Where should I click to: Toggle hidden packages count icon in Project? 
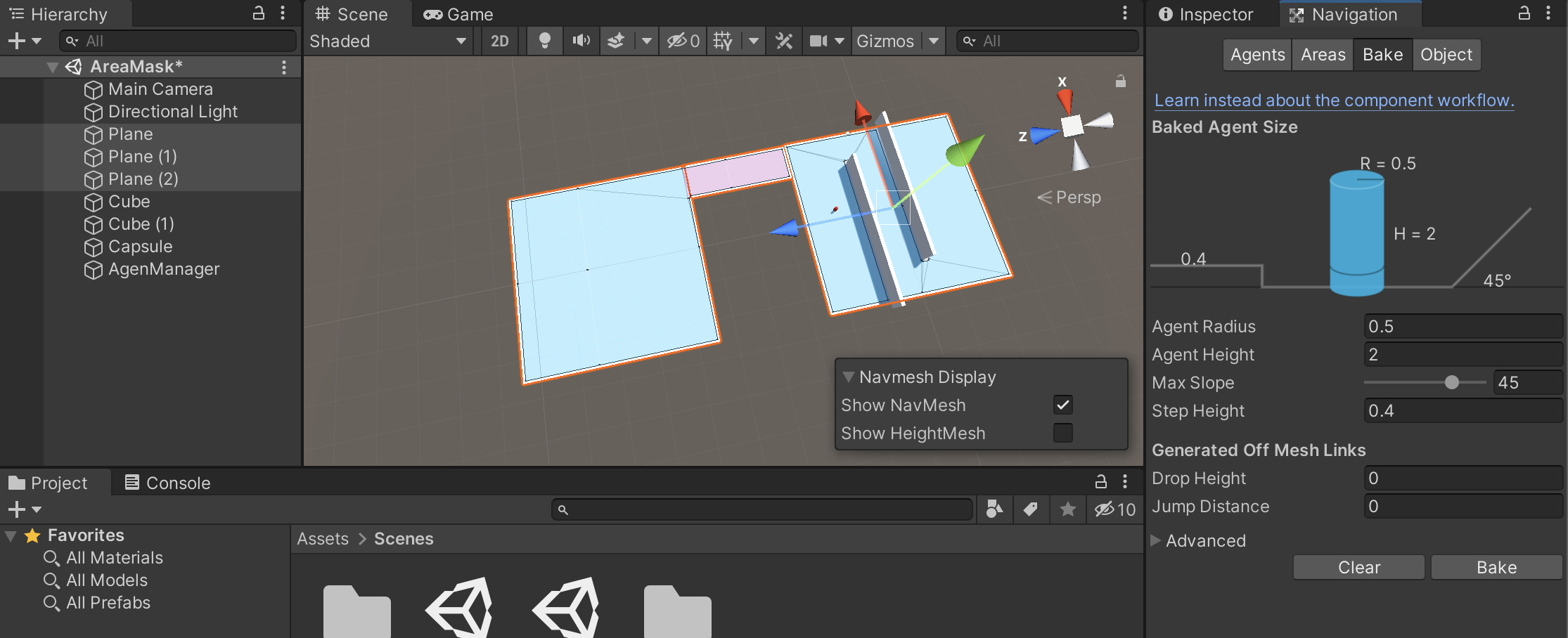[1115, 509]
